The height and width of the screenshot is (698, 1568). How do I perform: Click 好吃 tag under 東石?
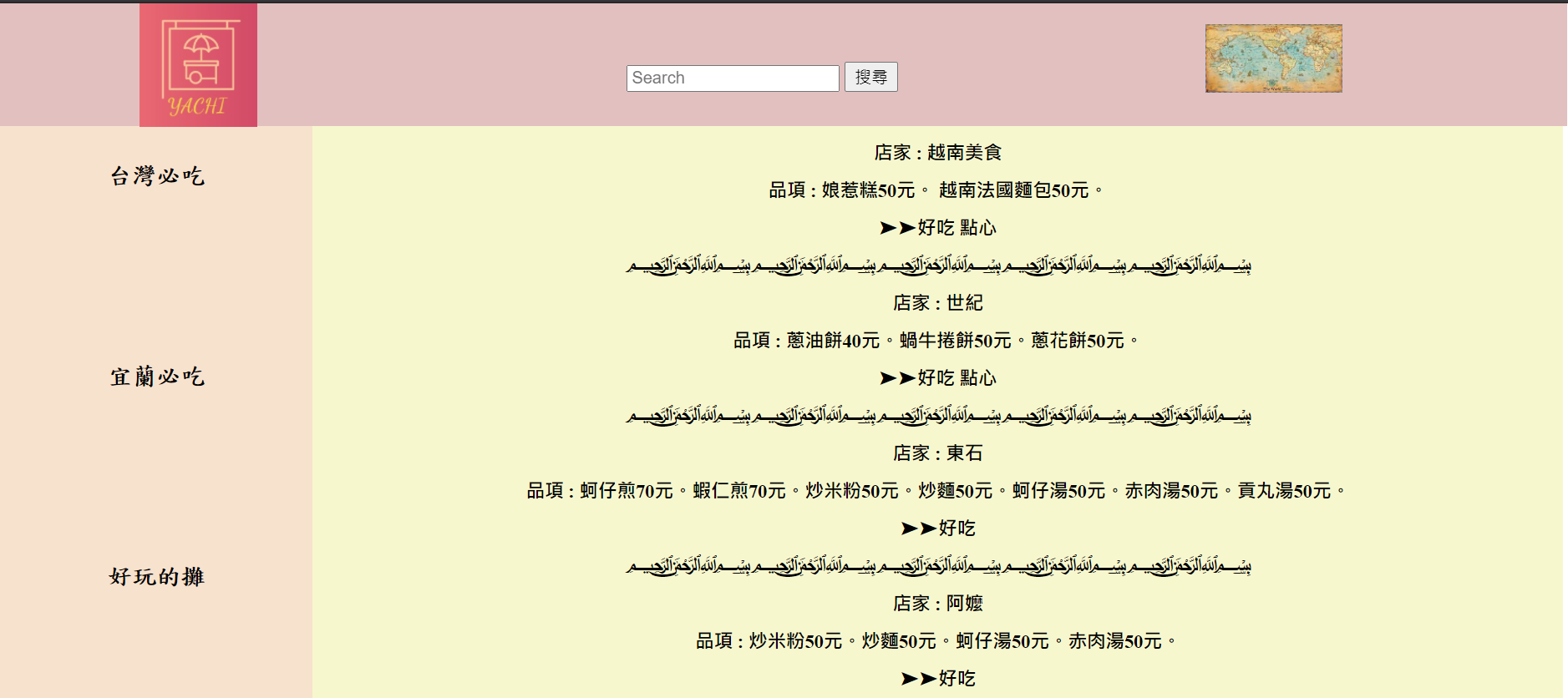point(937,529)
